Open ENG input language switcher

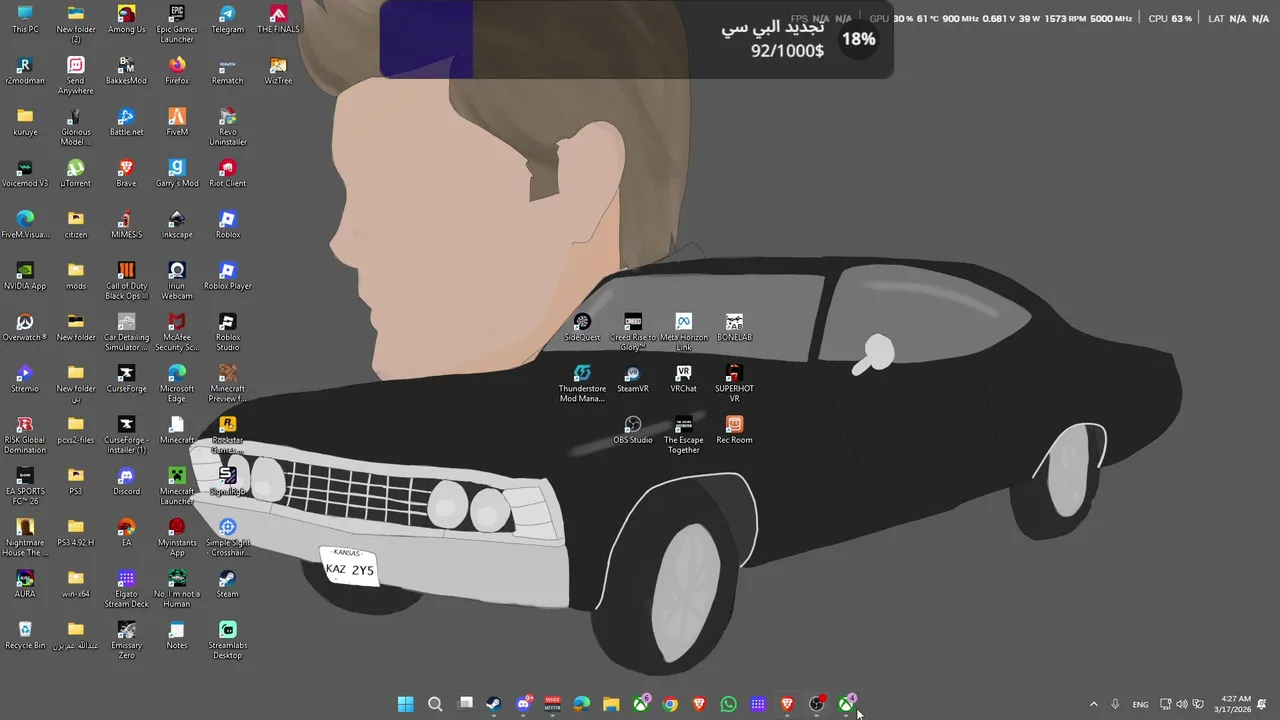pos(1140,704)
